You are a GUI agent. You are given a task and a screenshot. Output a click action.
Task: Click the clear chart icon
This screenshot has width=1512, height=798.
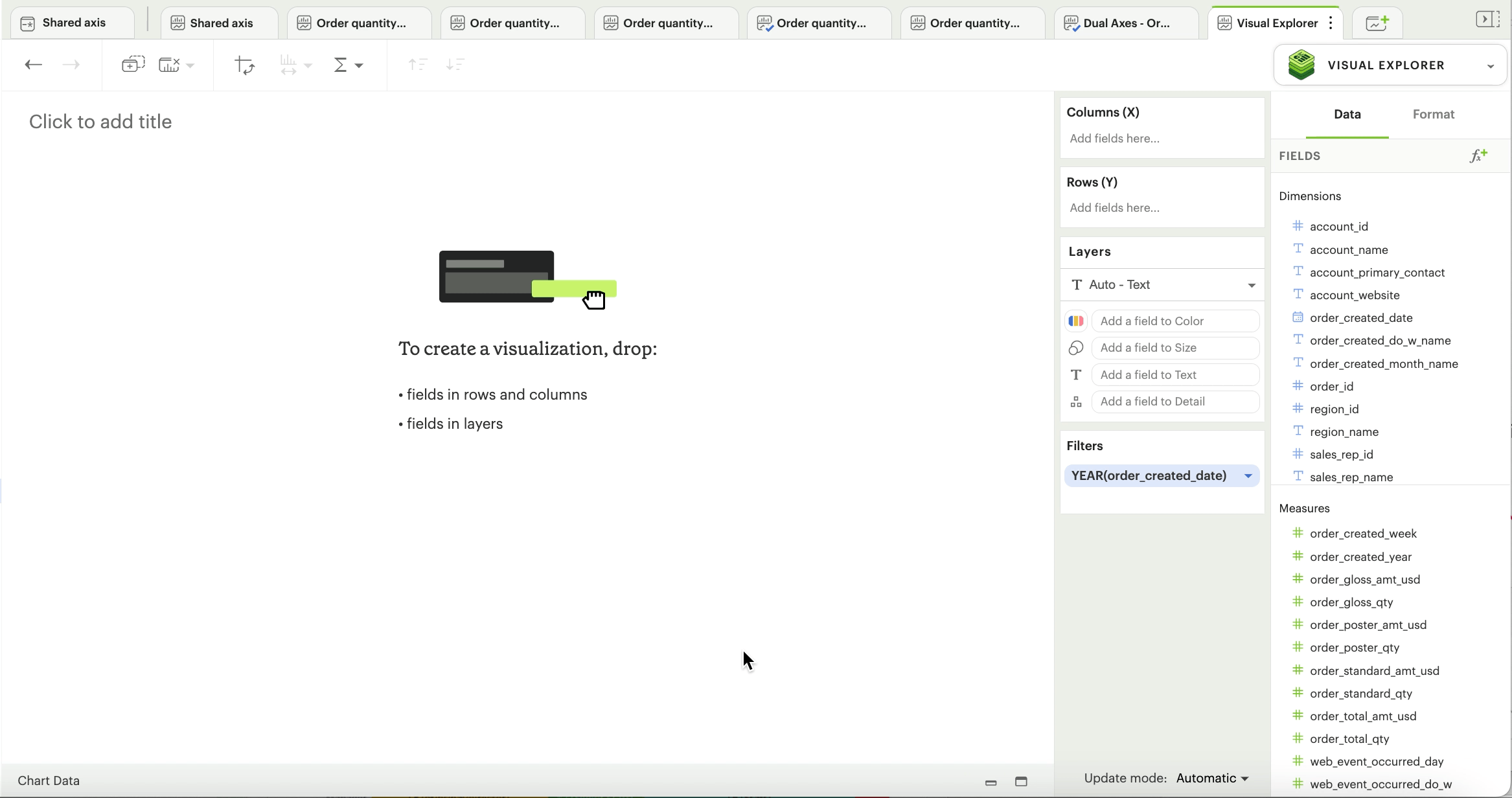point(170,65)
